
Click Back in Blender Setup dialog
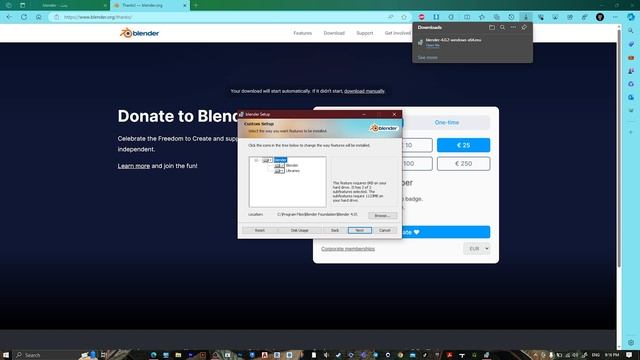click(x=335, y=230)
